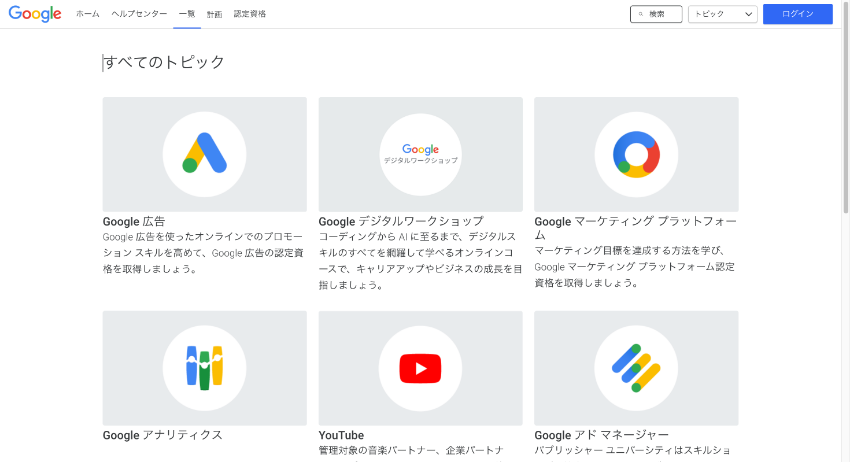
Task: Open the YouTube play logo icon
Action: [x=420, y=368]
